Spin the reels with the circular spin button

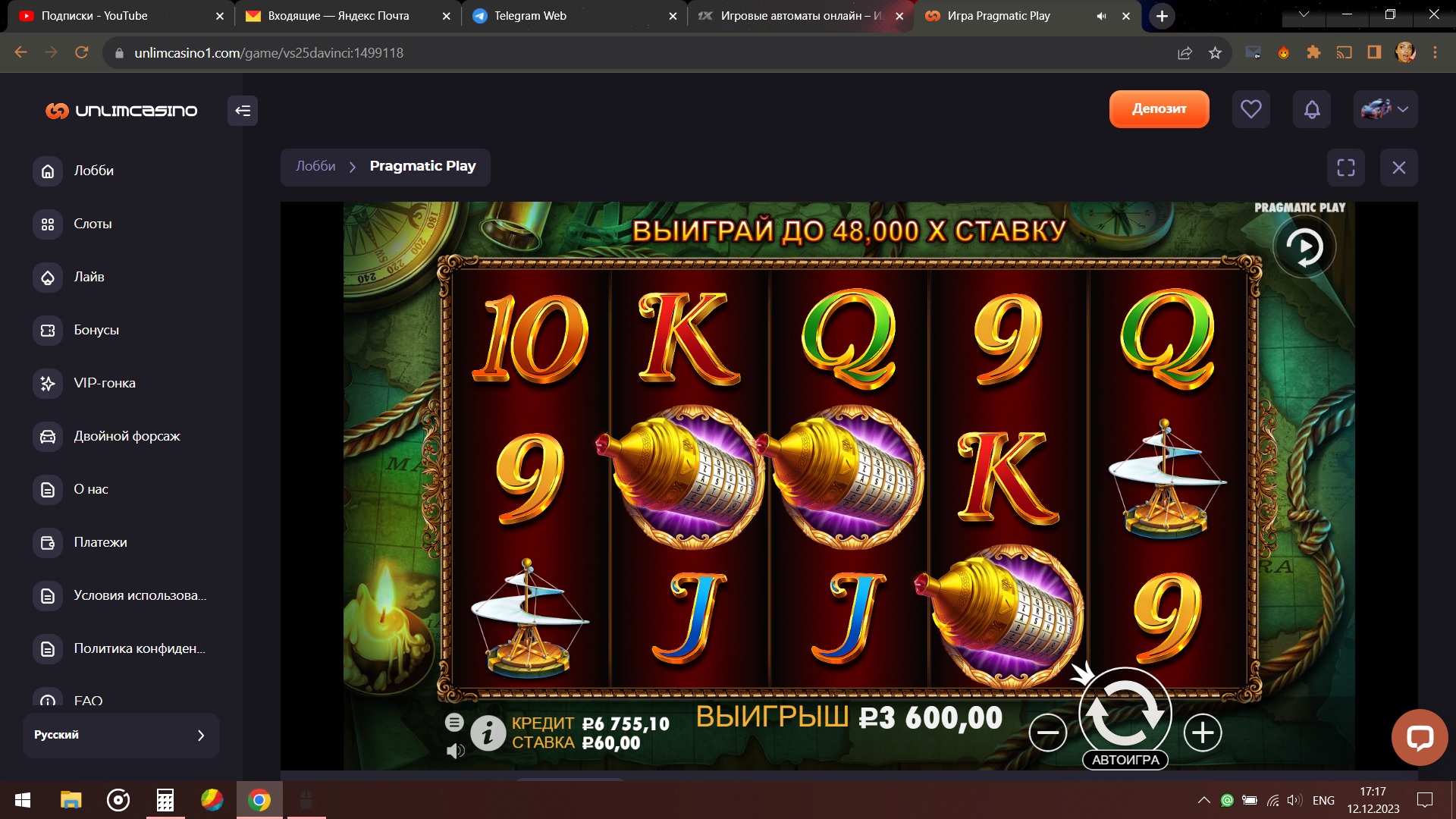click(1125, 713)
